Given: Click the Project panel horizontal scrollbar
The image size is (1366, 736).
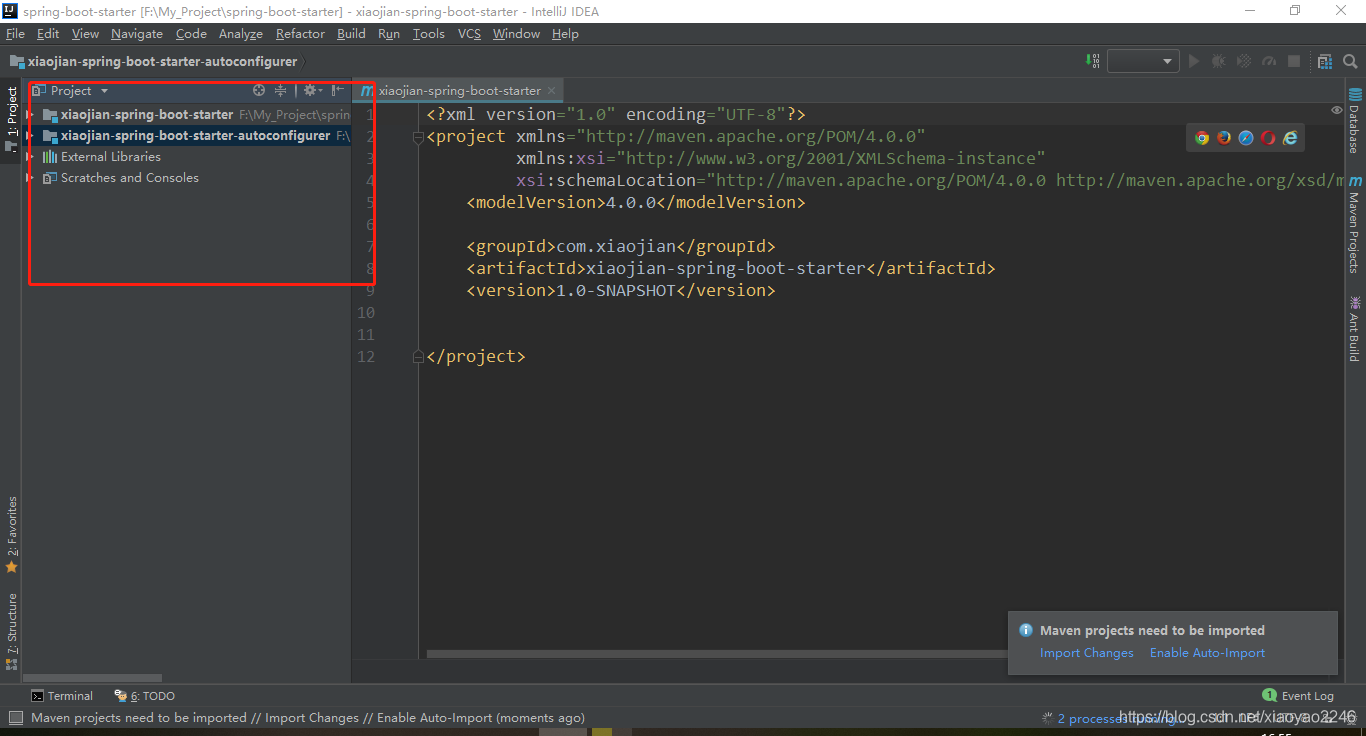Looking at the screenshot, I should point(92,678).
